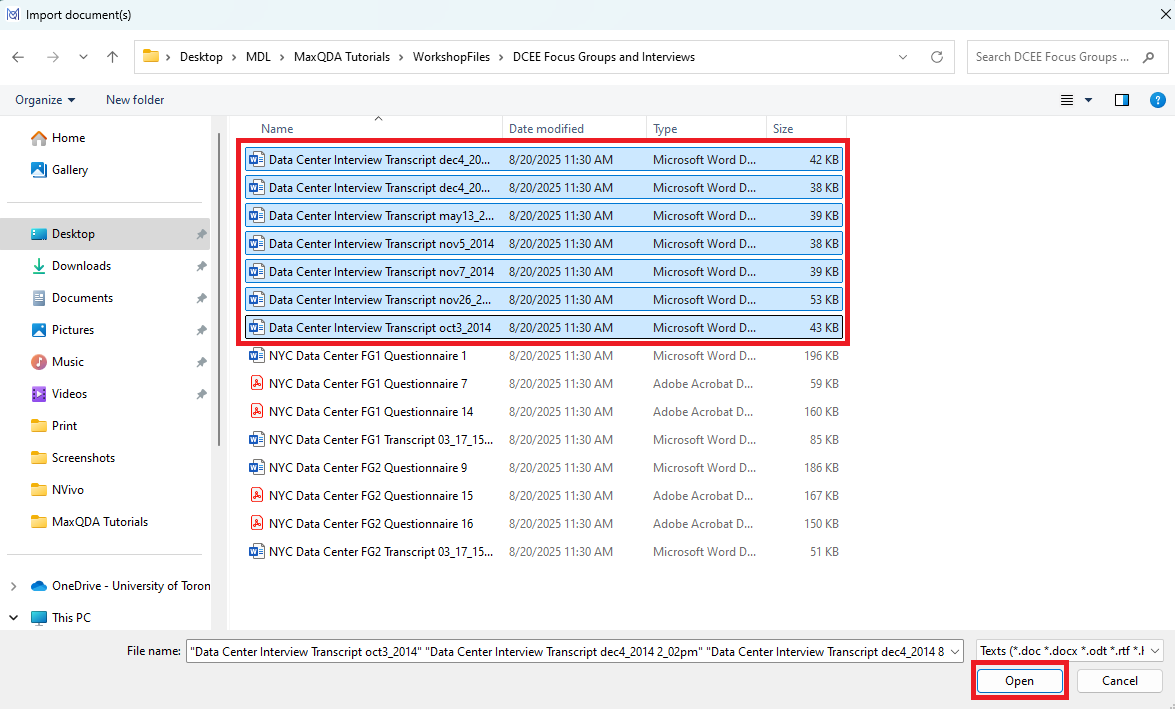Select NYC Data Center FG1 Questionnaire 1
Image resolution: width=1175 pixels, height=709 pixels.
tap(544, 356)
